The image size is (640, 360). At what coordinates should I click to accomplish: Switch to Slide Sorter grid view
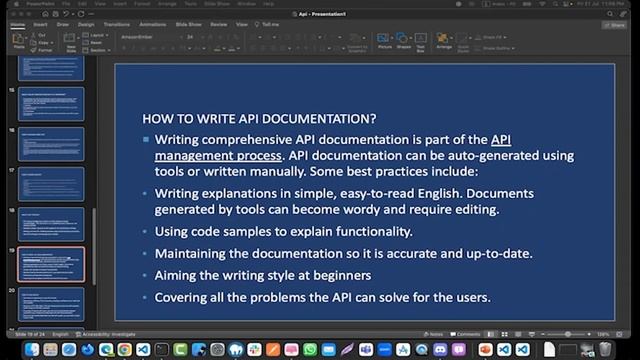tap(504, 334)
